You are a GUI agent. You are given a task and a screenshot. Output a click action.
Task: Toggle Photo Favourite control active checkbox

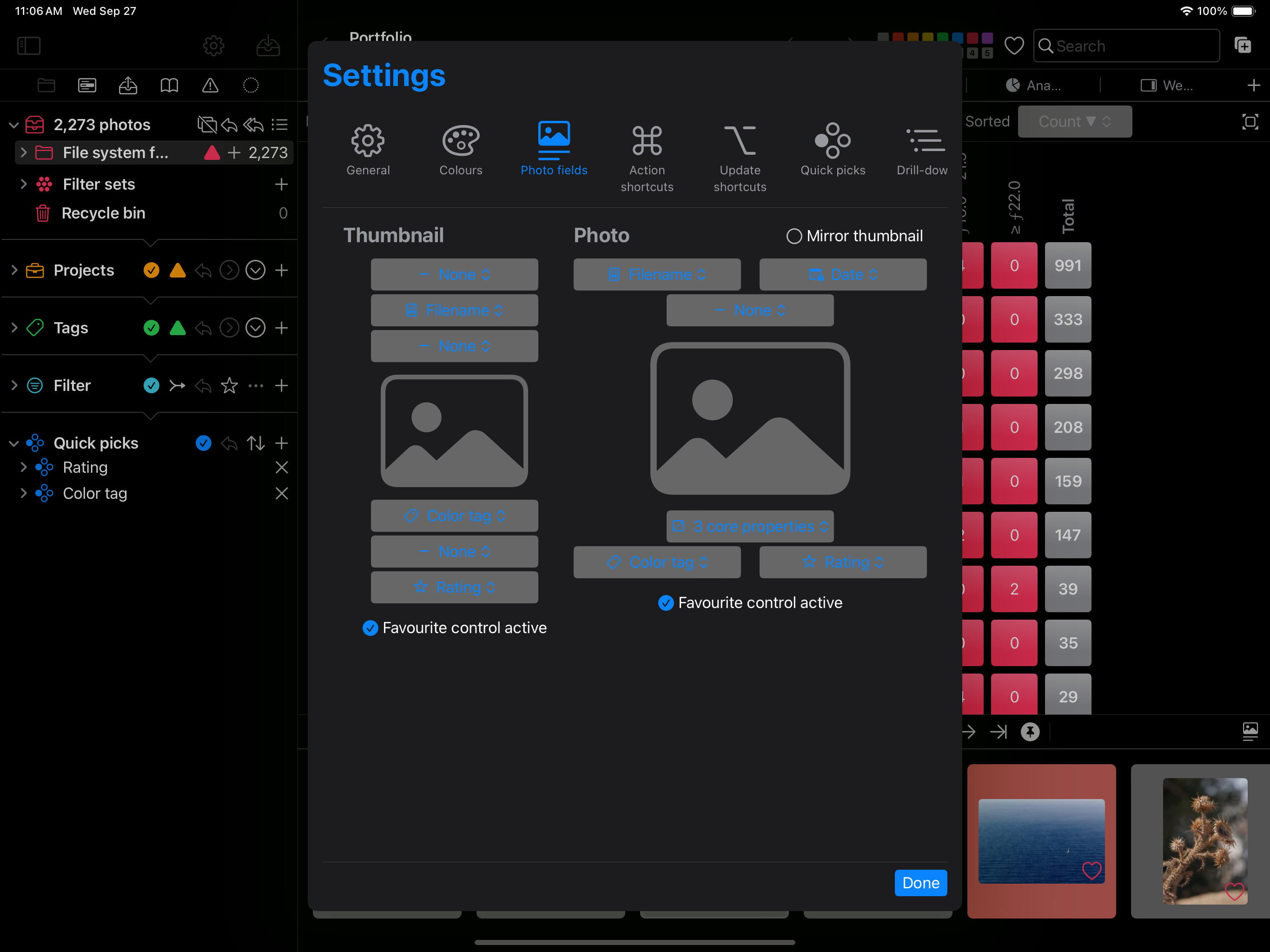pos(665,602)
